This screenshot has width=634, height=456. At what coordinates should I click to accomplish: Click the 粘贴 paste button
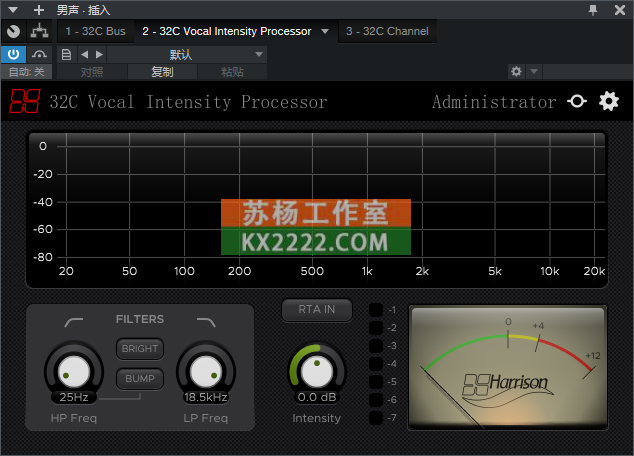(232, 72)
